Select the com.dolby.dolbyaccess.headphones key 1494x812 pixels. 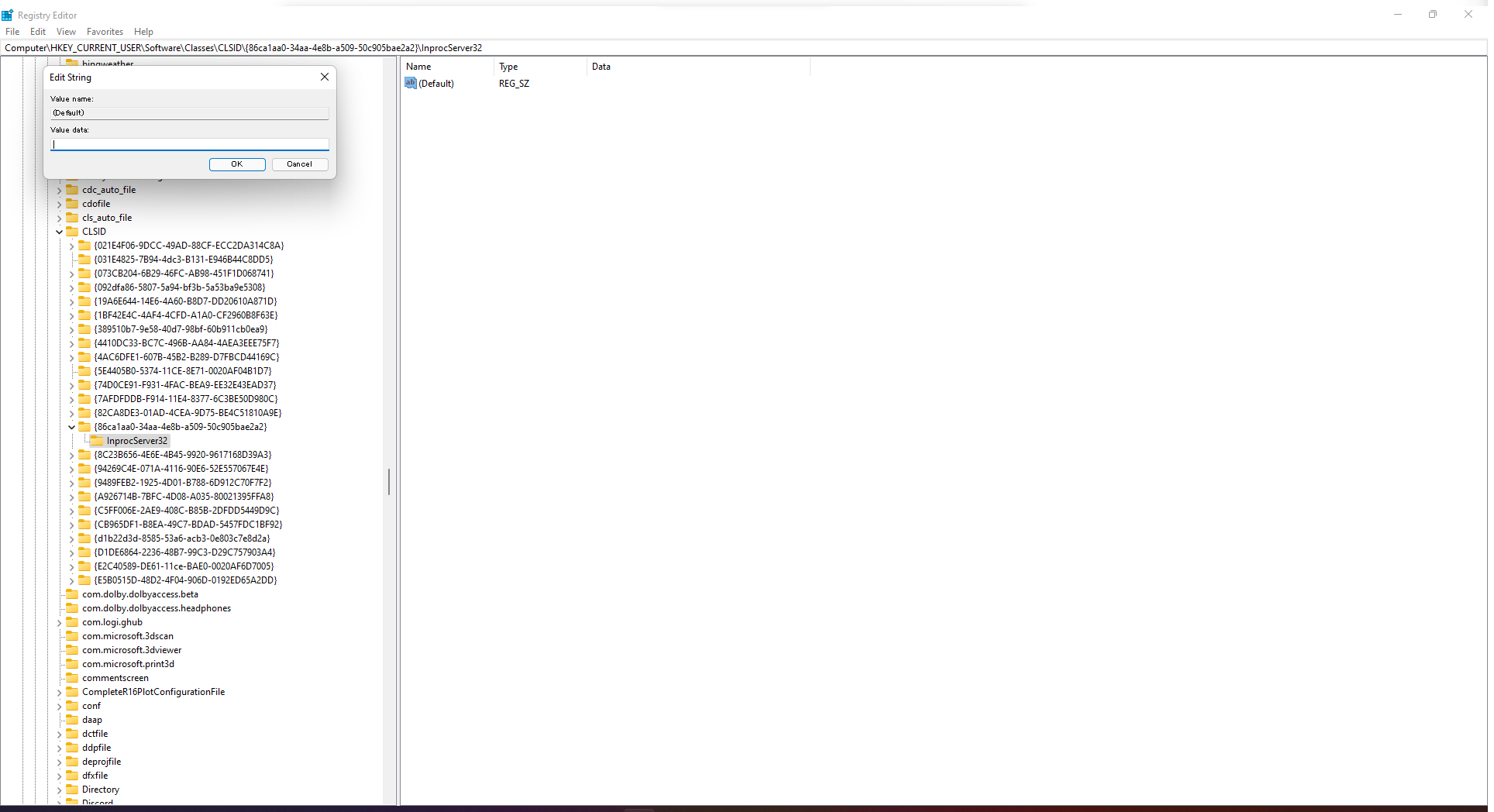[x=157, y=608]
